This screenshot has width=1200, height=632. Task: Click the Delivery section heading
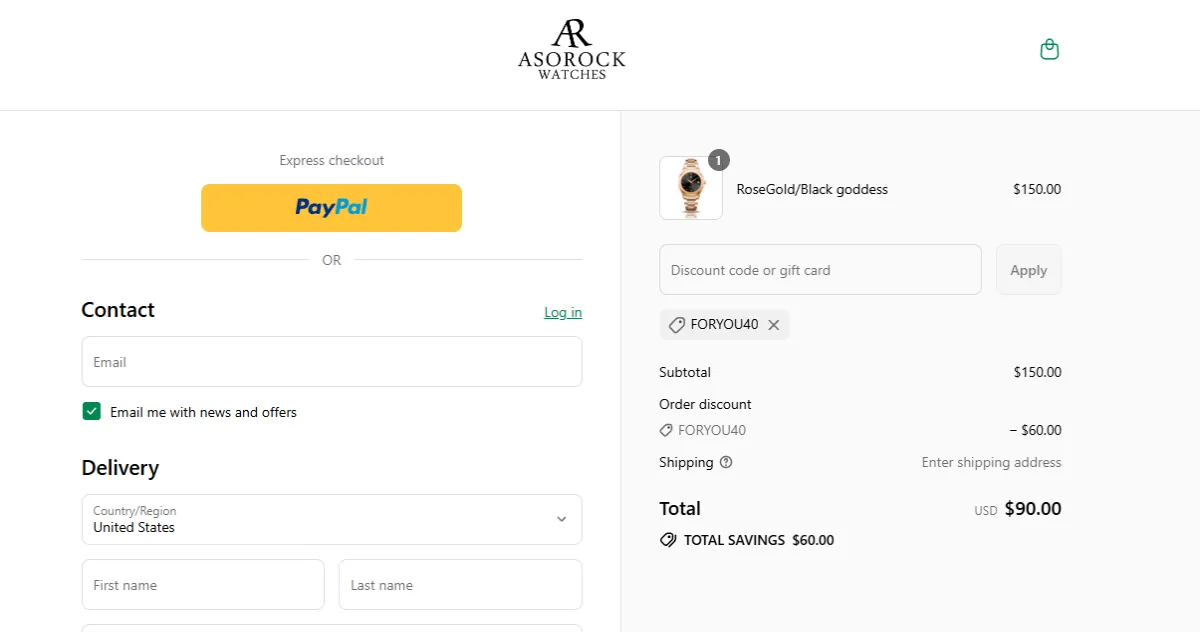pos(120,467)
